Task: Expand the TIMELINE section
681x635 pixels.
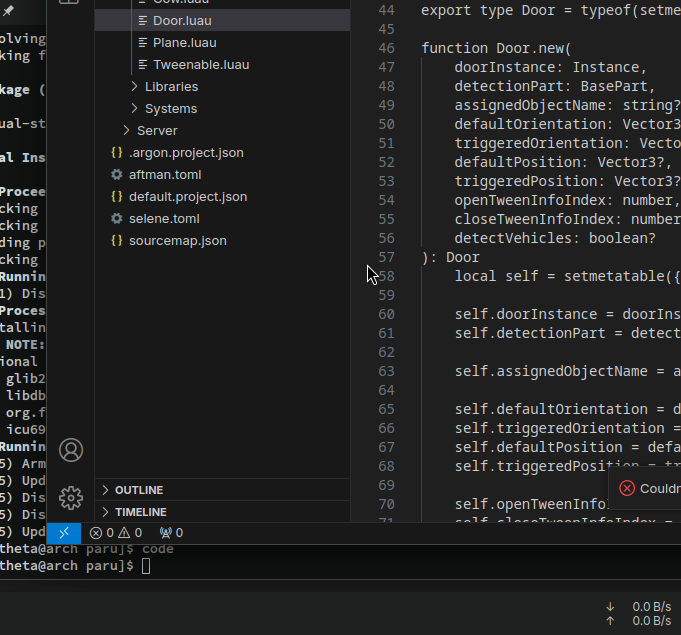Action: (x=222, y=512)
